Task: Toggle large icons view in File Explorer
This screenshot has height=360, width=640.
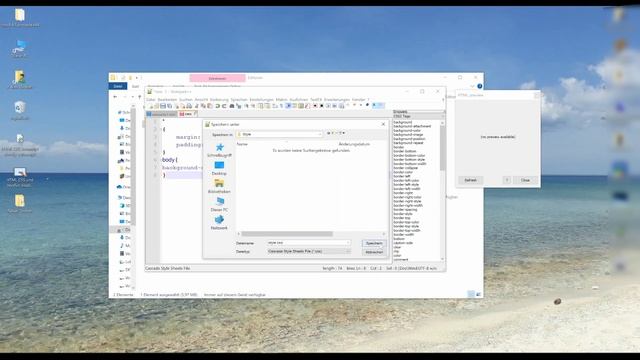Action: coord(478,294)
